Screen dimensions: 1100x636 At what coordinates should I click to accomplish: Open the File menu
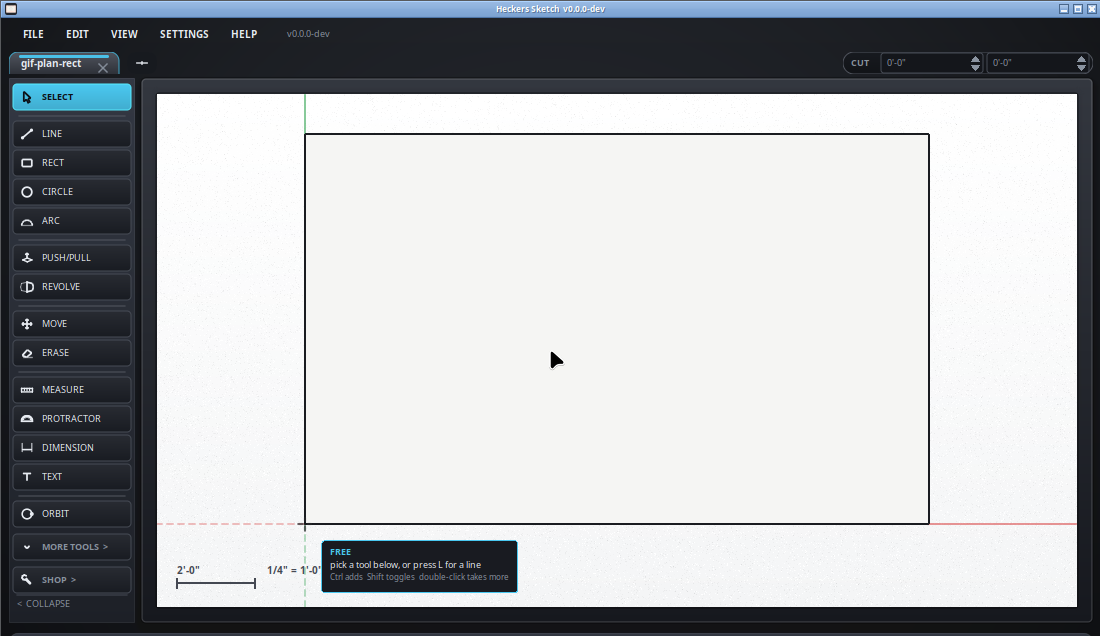(33, 34)
